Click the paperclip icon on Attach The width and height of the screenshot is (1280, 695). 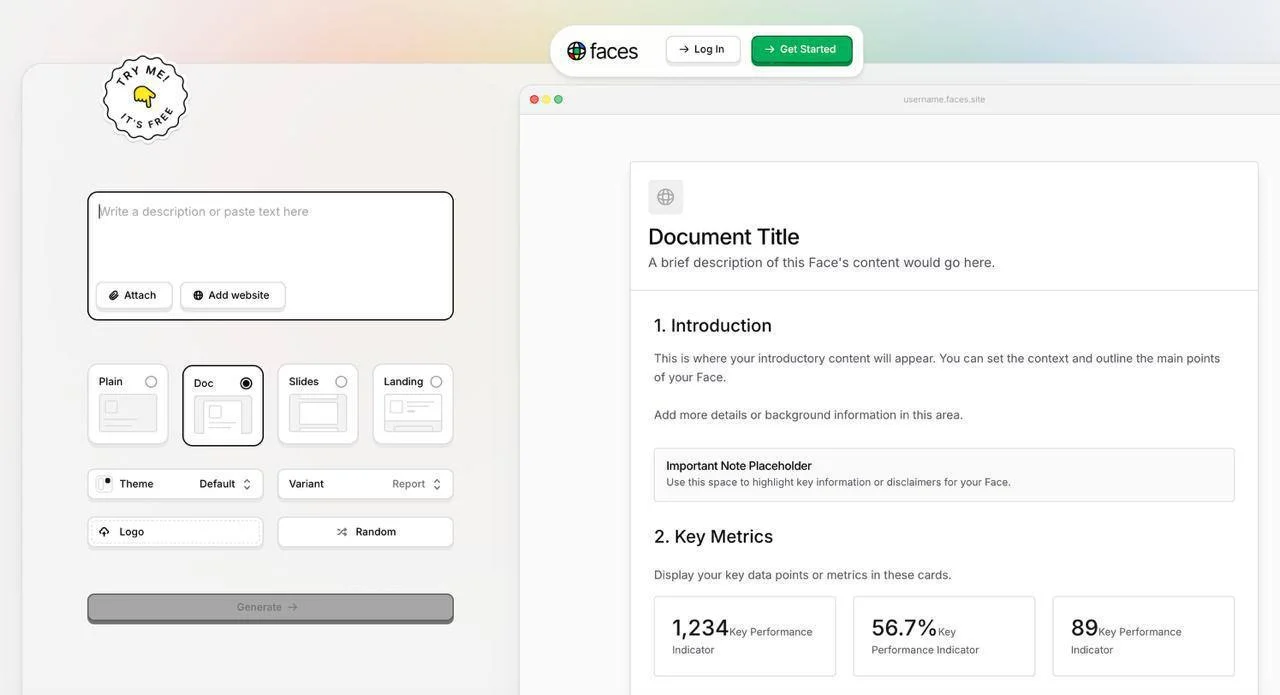point(114,296)
